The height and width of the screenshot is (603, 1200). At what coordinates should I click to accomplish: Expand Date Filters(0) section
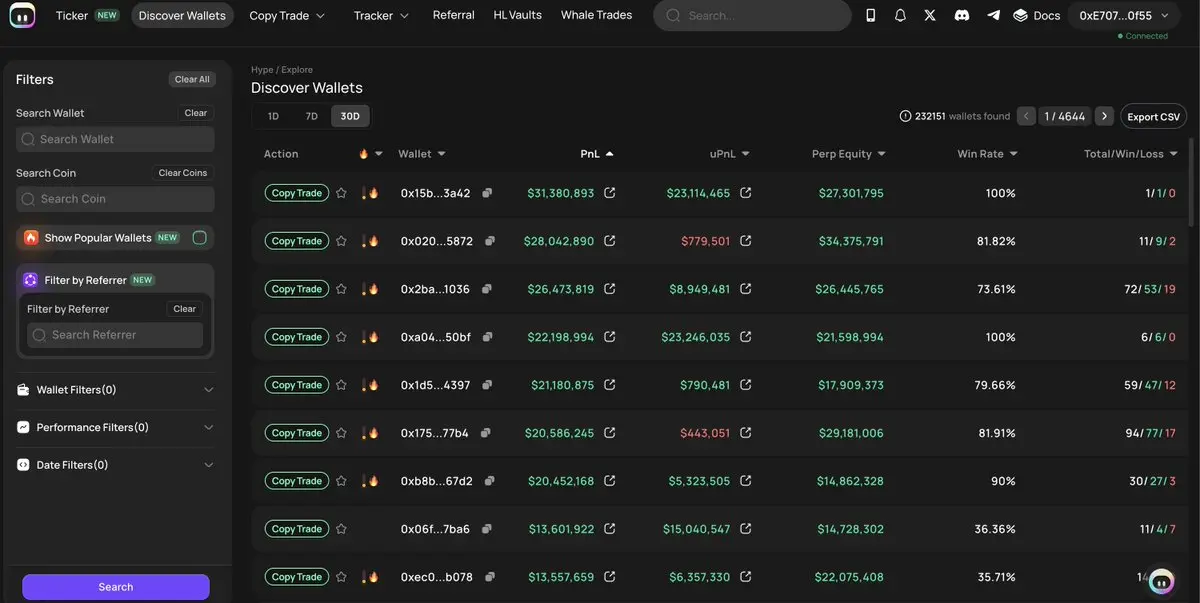(x=116, y=465)
